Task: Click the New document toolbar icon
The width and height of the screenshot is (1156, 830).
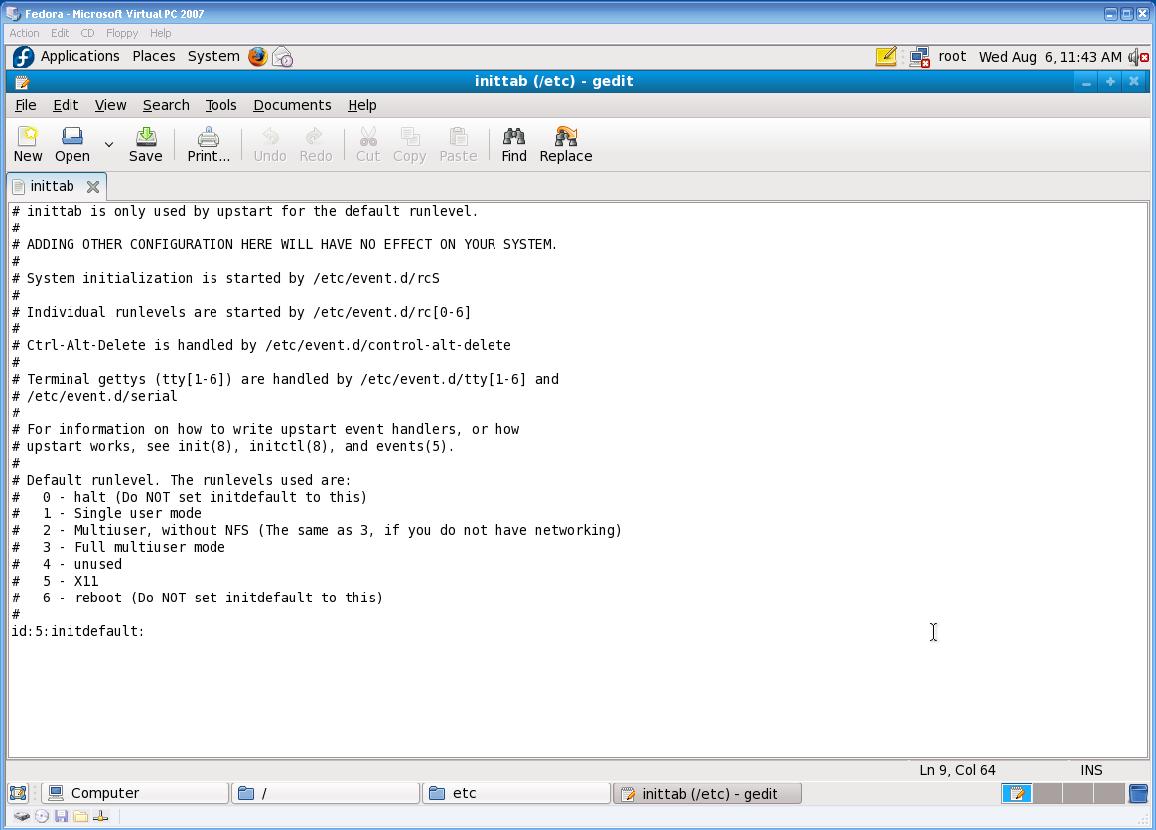Action: [28, 144]
